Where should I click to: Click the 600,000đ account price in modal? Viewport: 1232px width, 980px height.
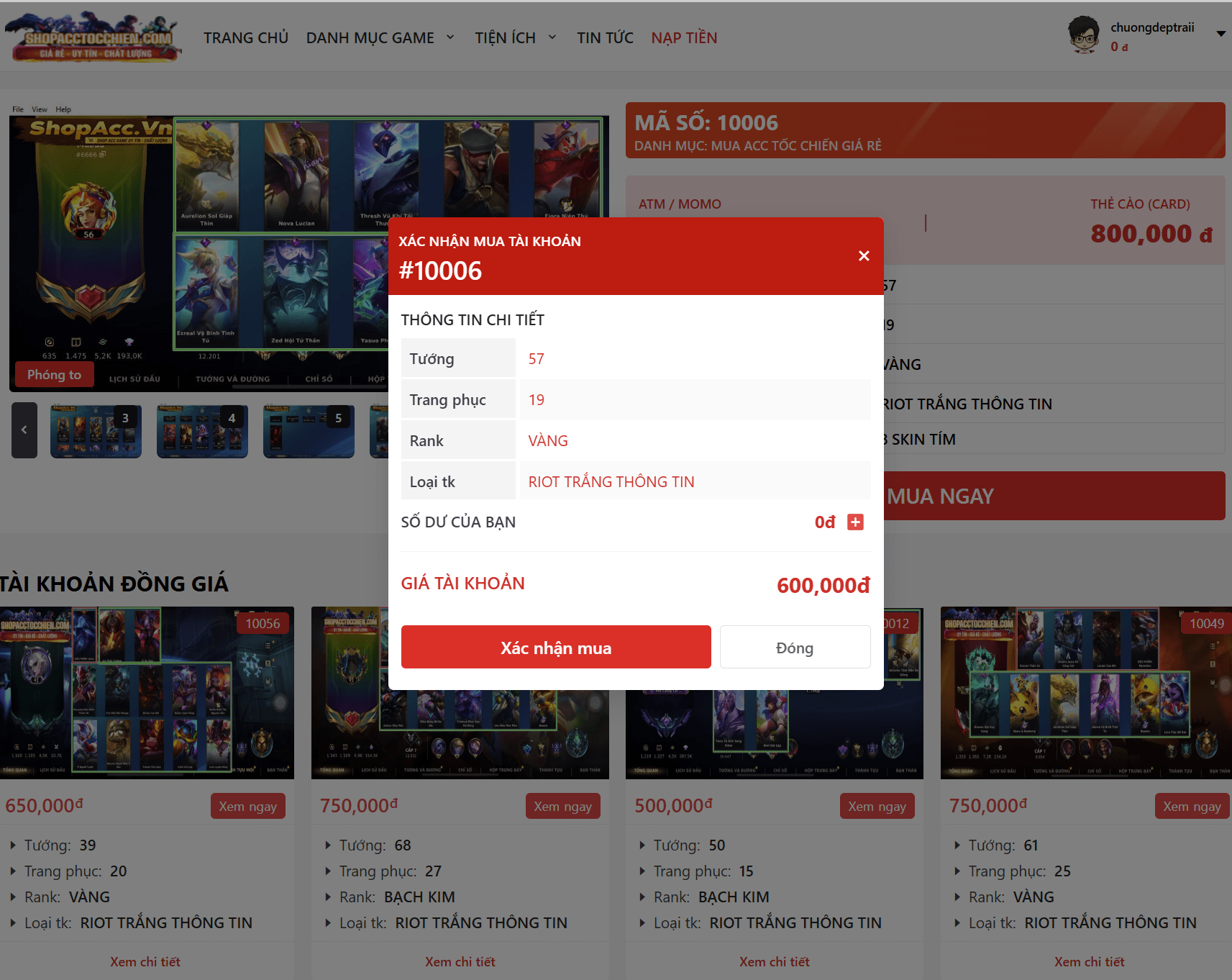point(823,585)
